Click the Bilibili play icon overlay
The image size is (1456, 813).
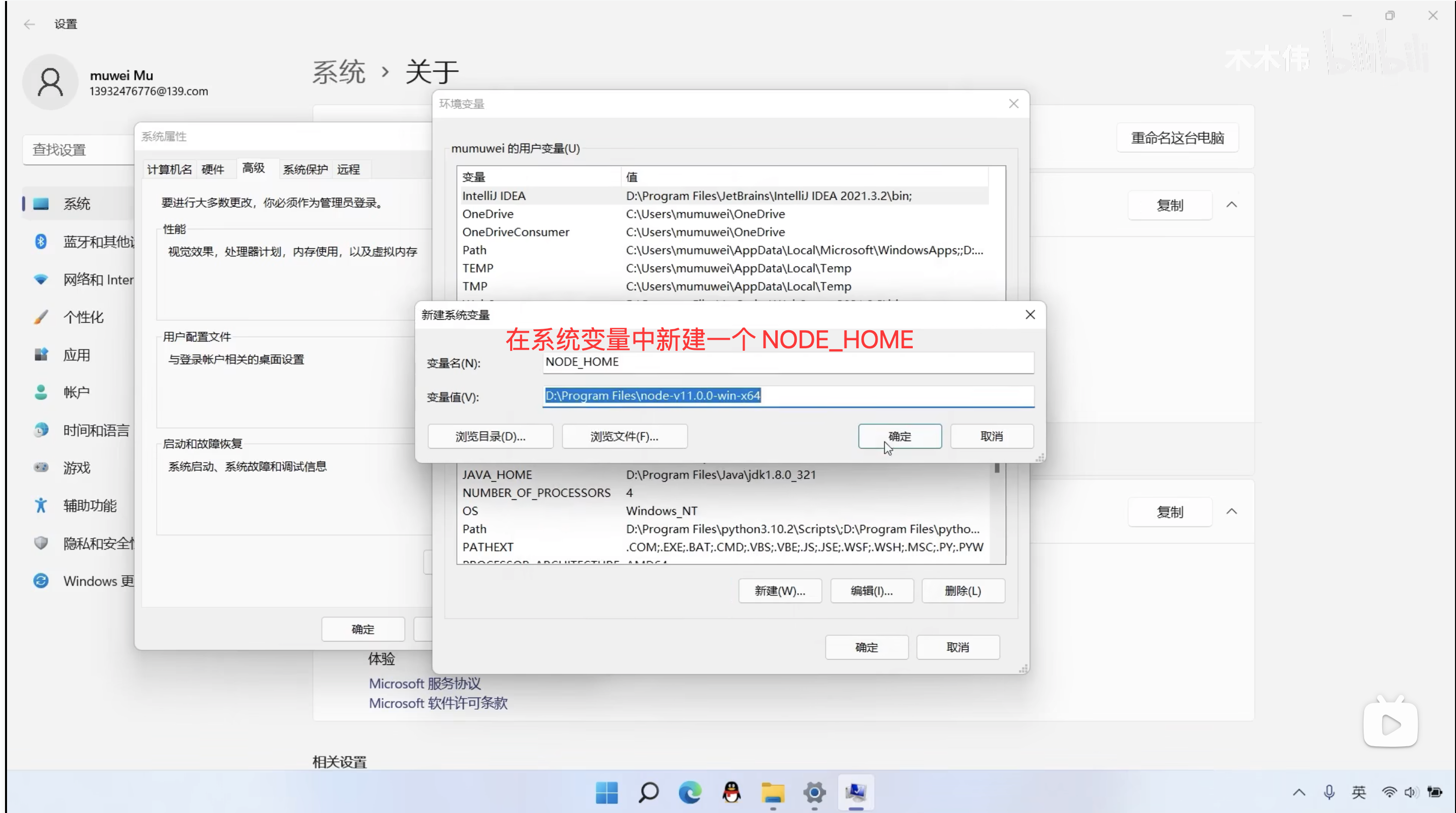tap(1390, 724)
